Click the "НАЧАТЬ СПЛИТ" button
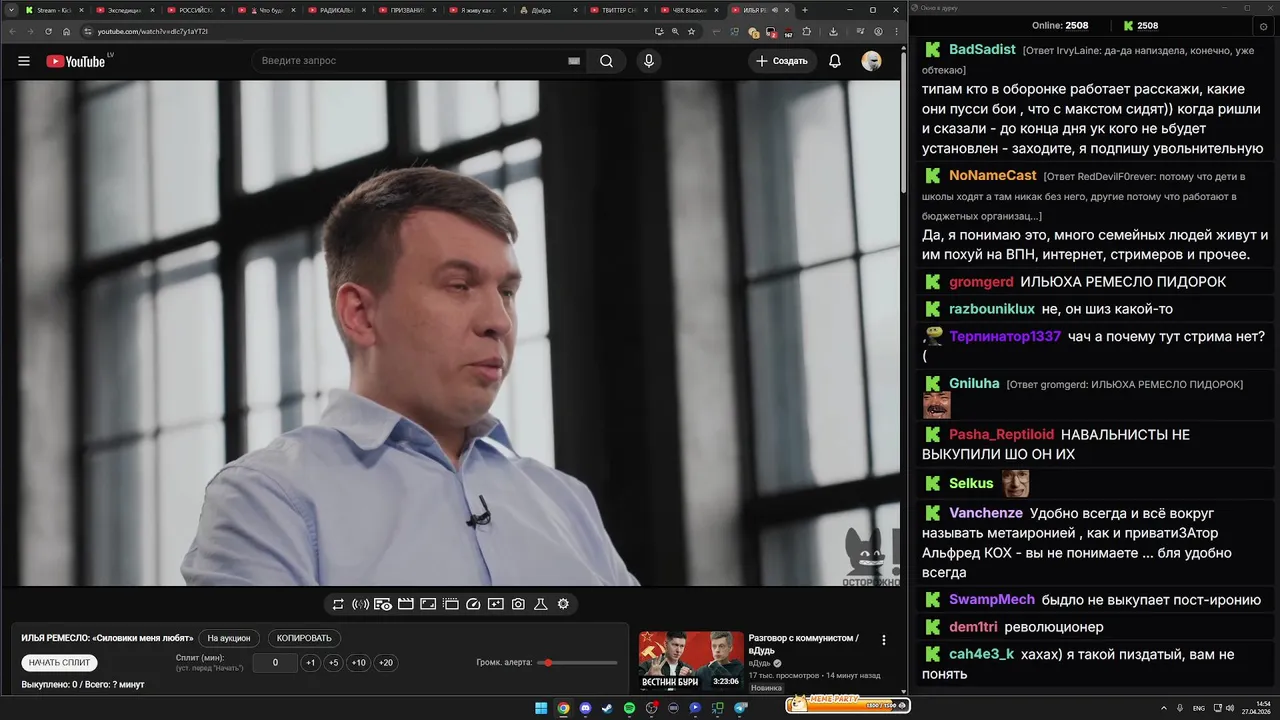The height and width of the screenshot is (720, 1280). (60, 663)
